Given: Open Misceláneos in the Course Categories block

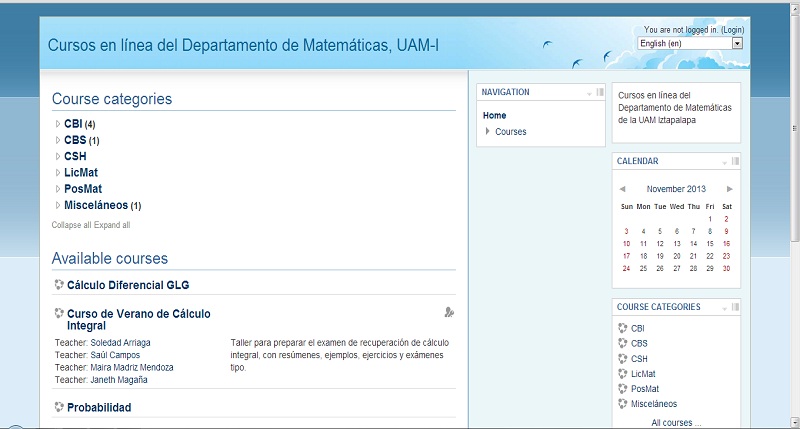Looking at the screenshot, I should 654,404.
